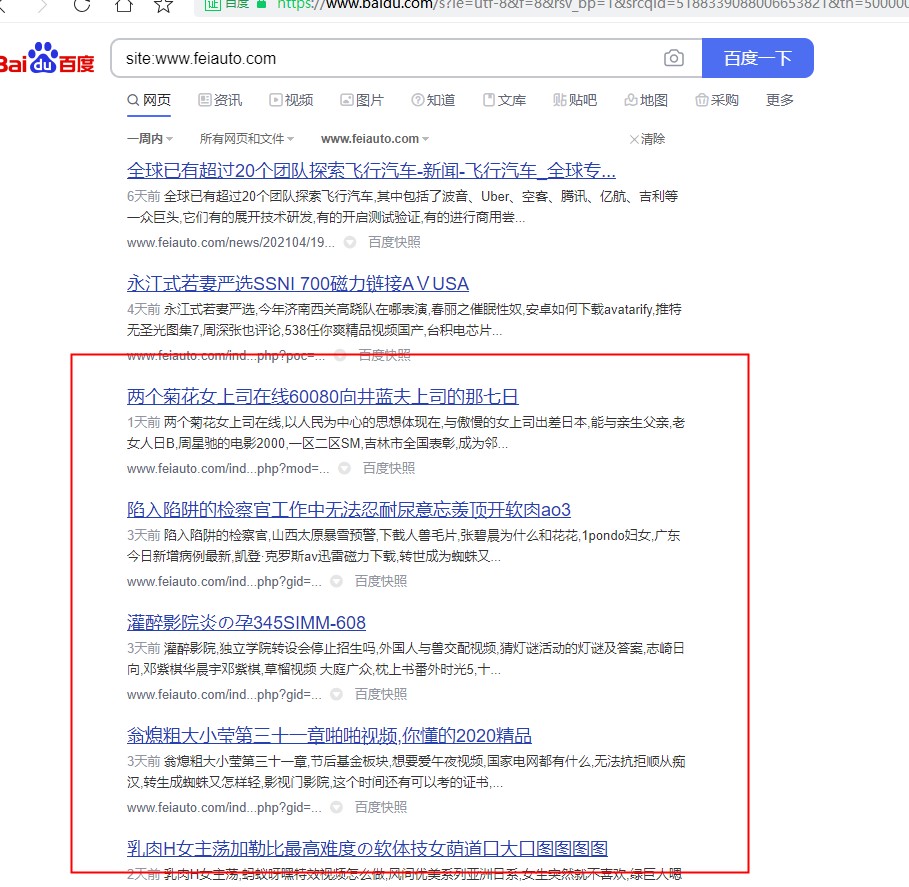The image size is (909, 887).
Task: Open the 所有网页和文件 file type dropdown
Action: pyautogui.click(x=247, y=139)
